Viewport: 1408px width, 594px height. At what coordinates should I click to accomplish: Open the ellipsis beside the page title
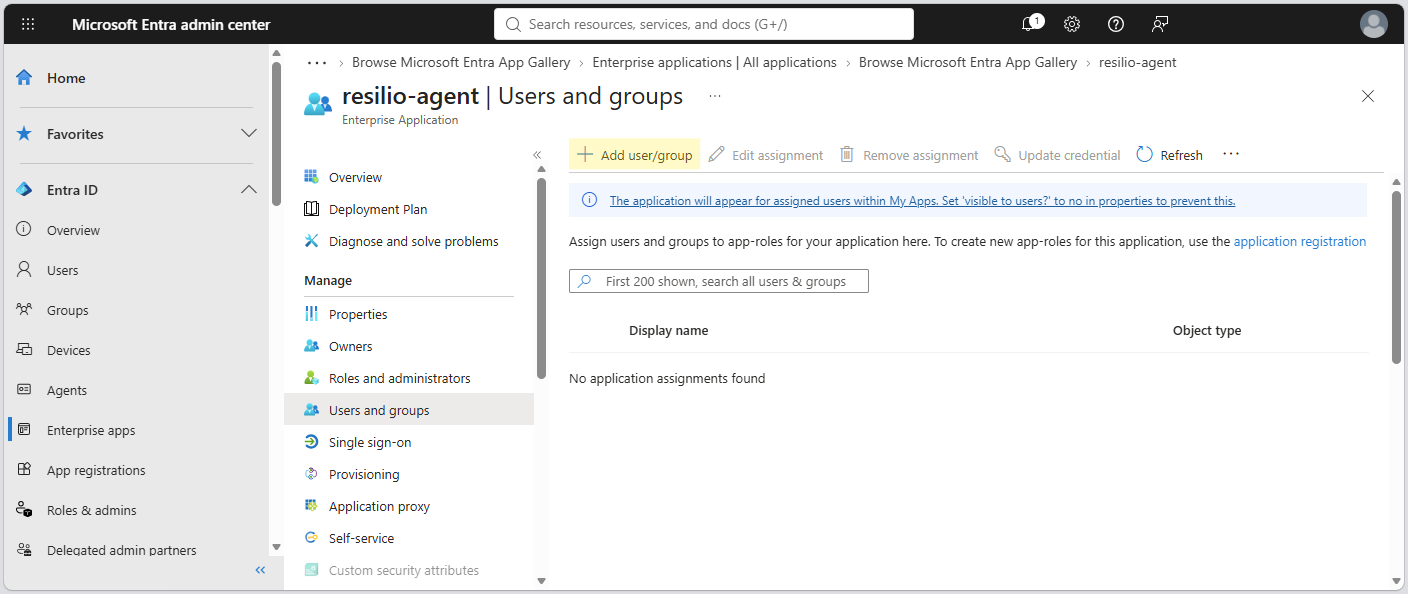(x=714, y=96)
